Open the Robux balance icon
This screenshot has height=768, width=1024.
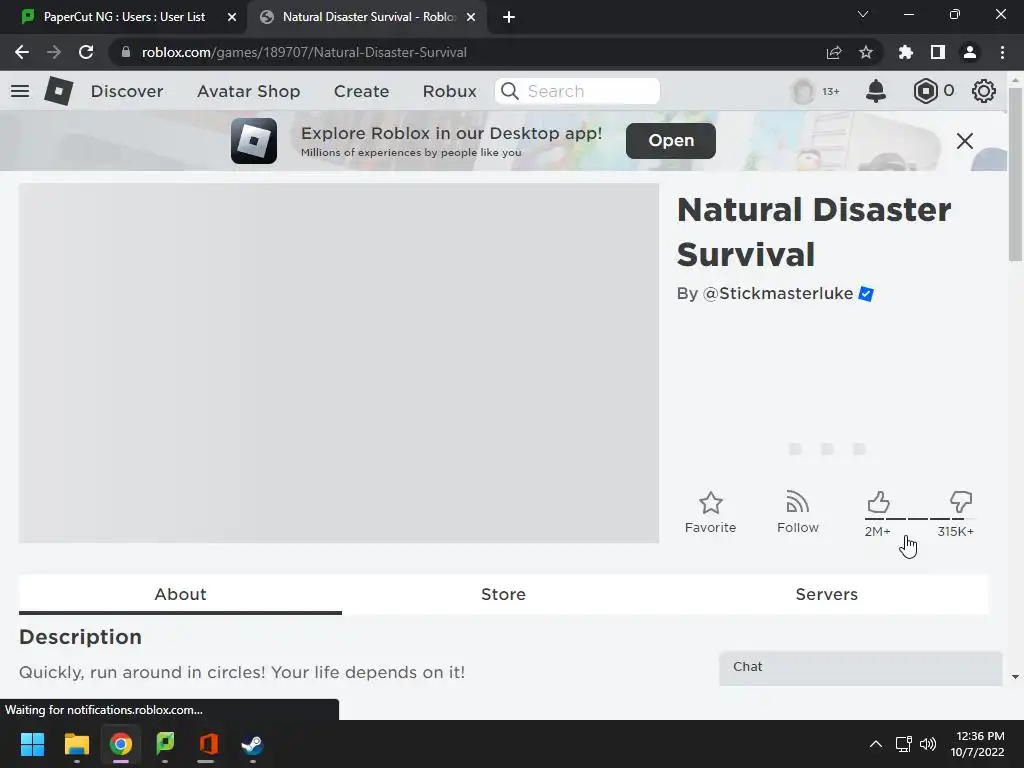tap(925, 91)
